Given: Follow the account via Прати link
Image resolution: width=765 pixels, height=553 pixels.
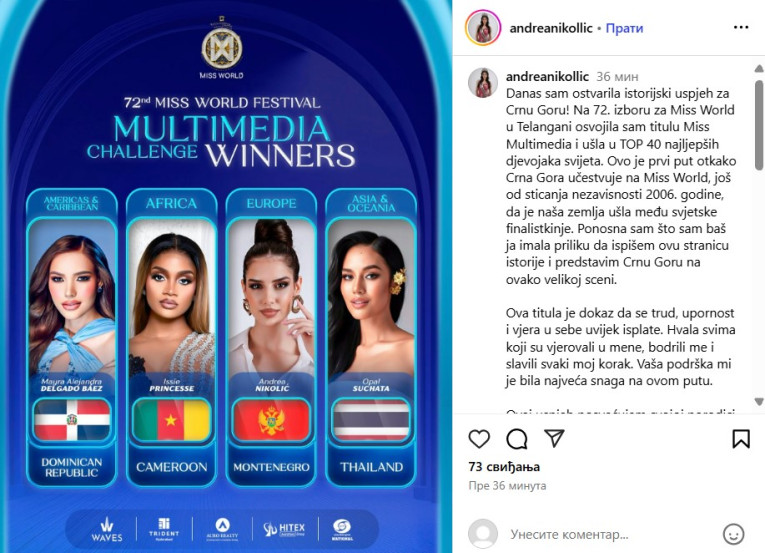Looking at the screenshot, I should click(x=624, y=28).
